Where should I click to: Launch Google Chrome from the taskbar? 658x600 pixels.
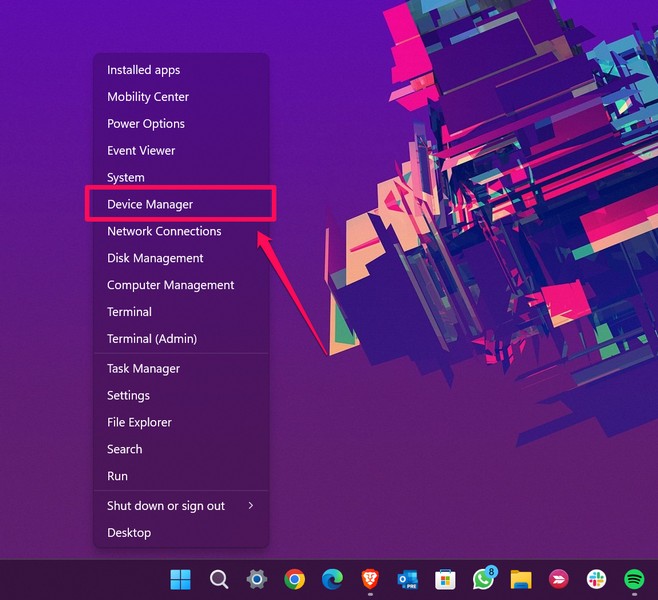click(x=294, y=579)
